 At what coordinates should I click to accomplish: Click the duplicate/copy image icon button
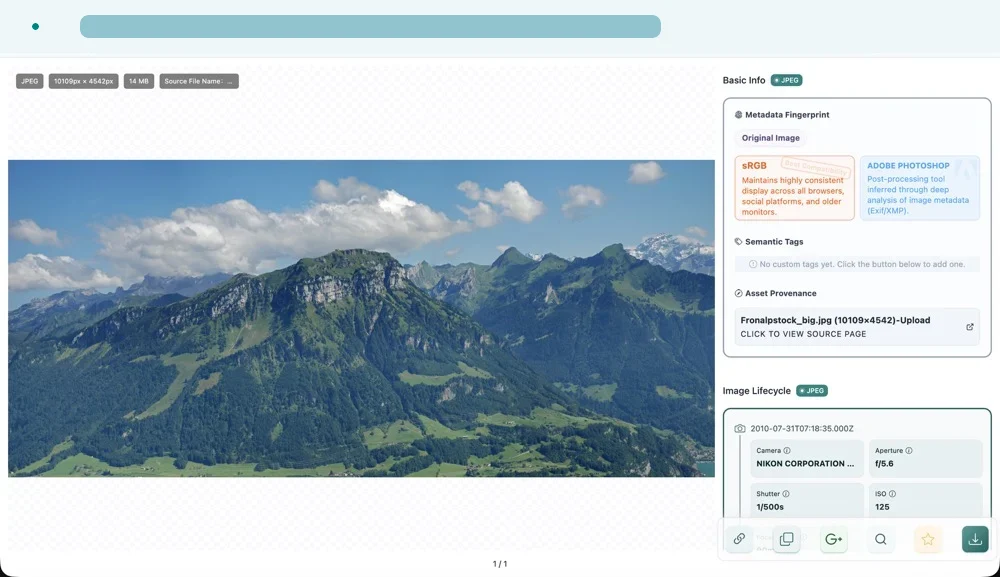[786, 539]
